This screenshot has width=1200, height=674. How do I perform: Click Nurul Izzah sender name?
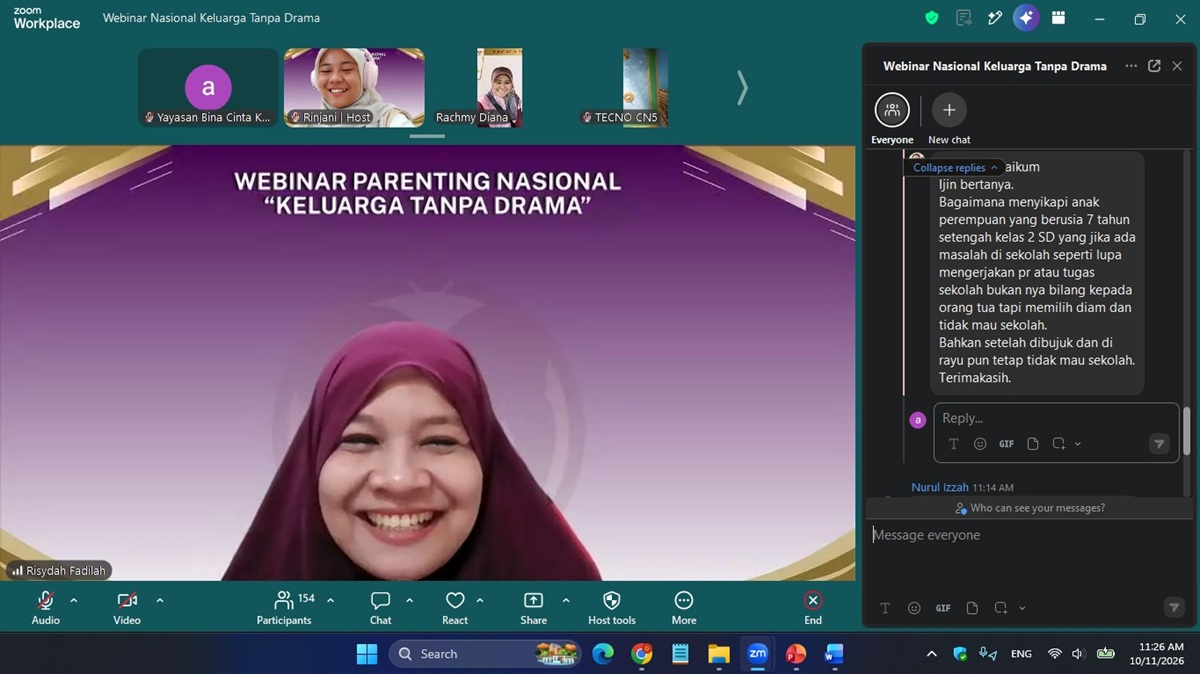(940, 488)
